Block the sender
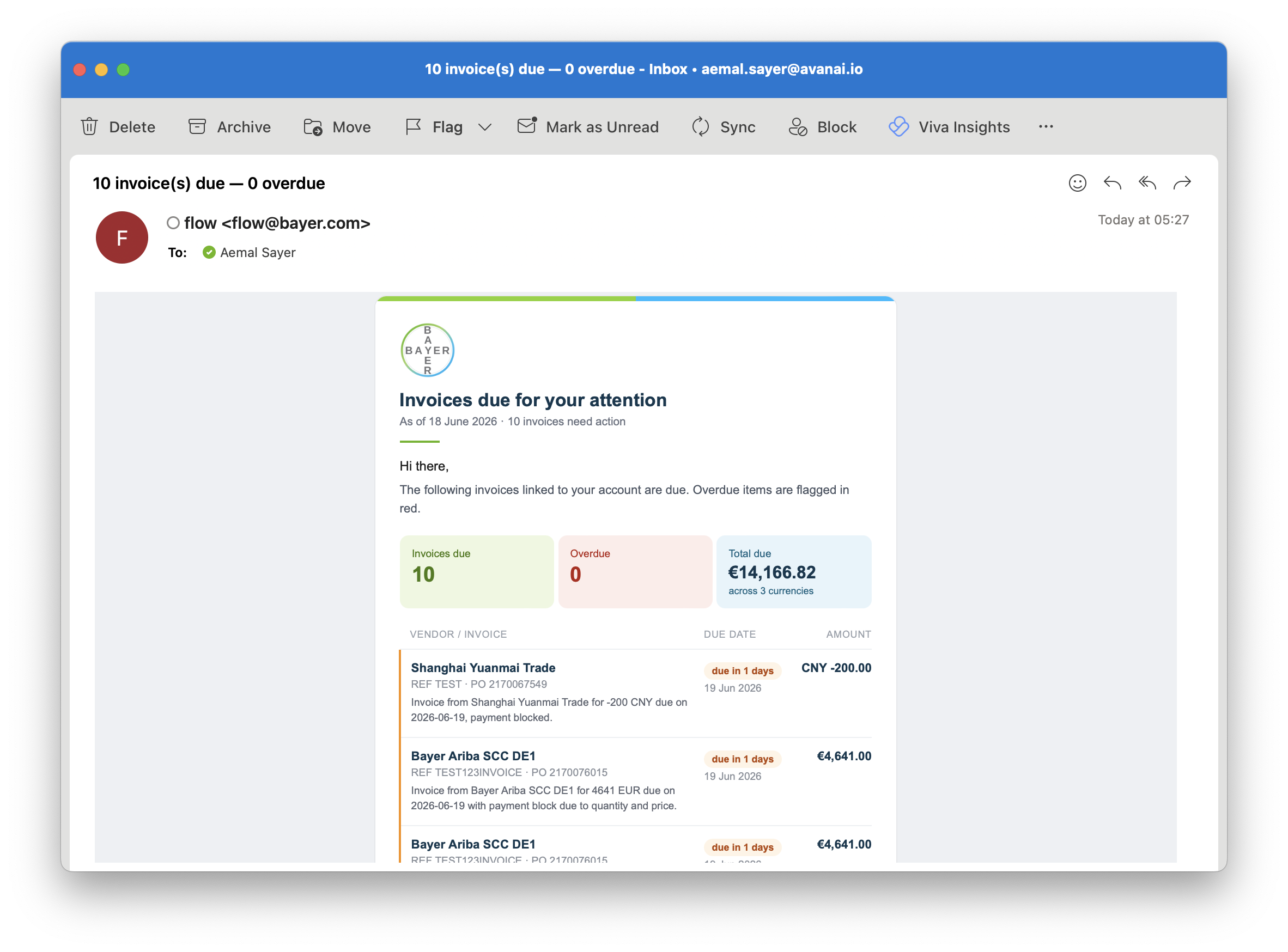 (x=822, y=127)
